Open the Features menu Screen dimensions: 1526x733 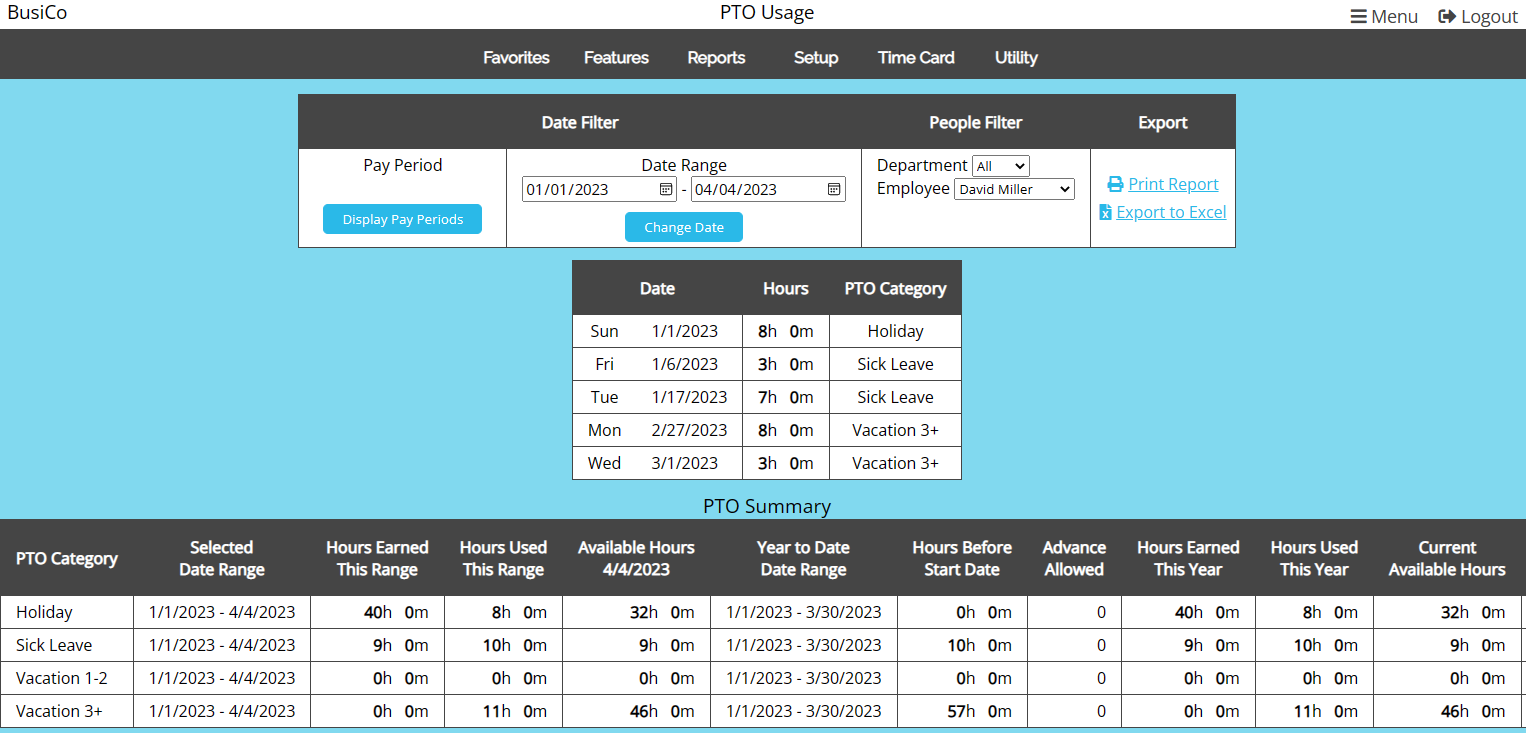616,58
